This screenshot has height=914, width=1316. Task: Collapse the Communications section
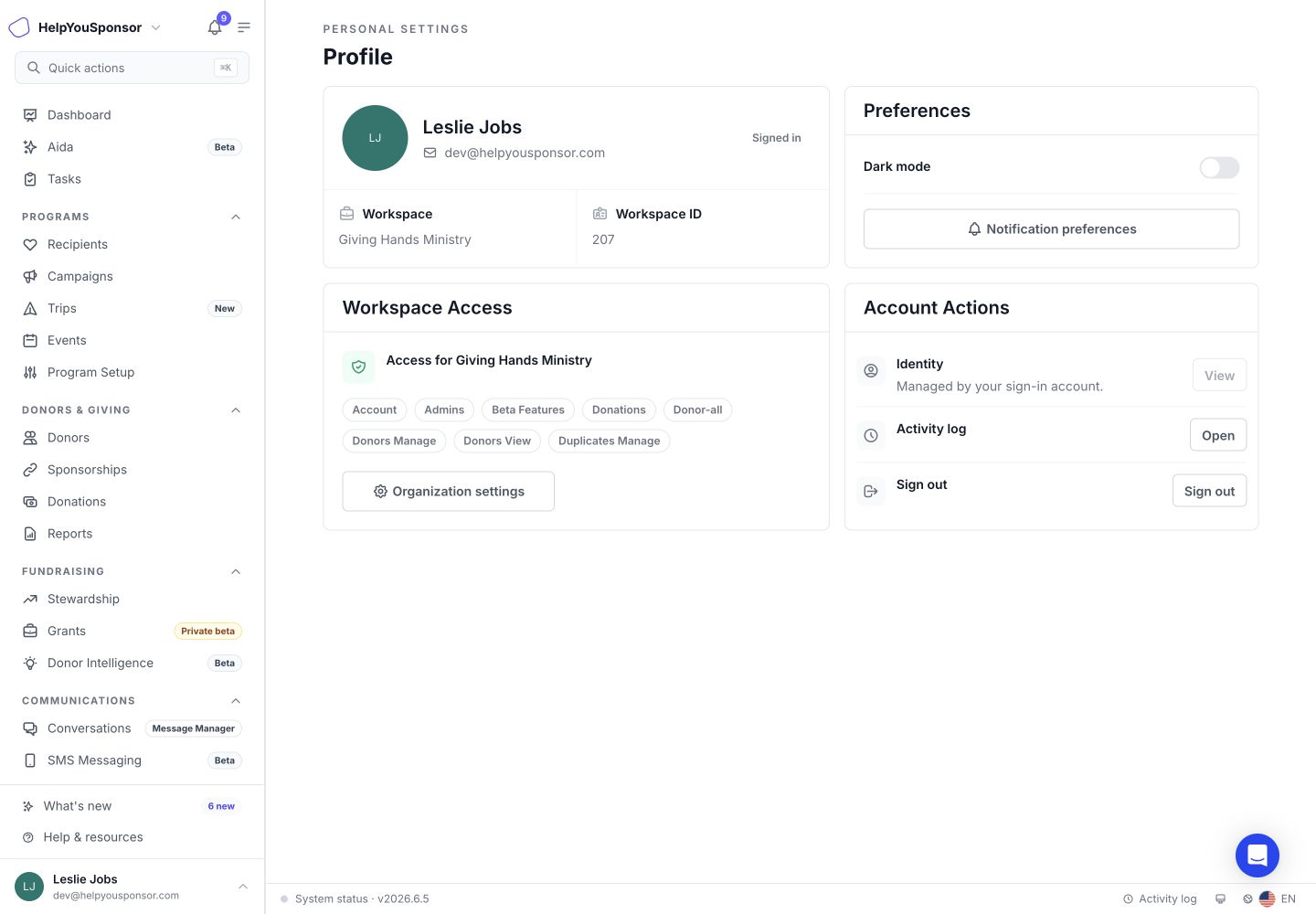[236, 701]
